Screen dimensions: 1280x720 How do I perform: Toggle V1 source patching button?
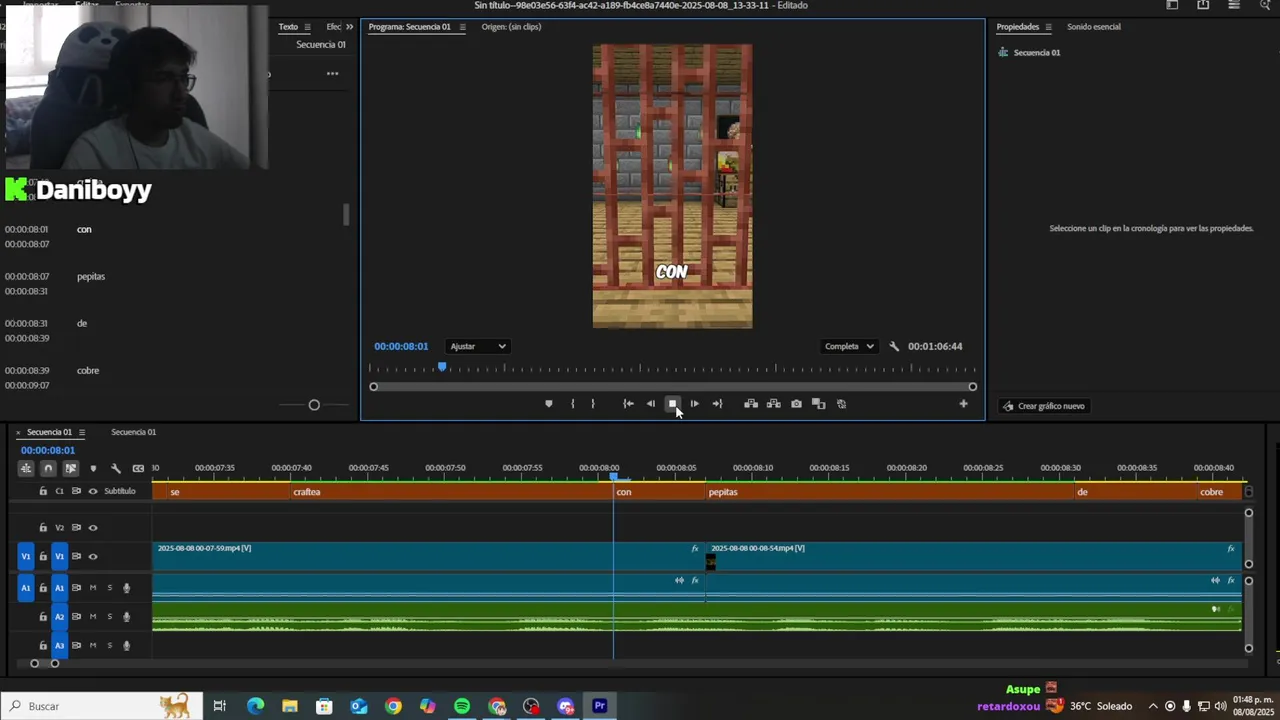(x=26, y=556)
